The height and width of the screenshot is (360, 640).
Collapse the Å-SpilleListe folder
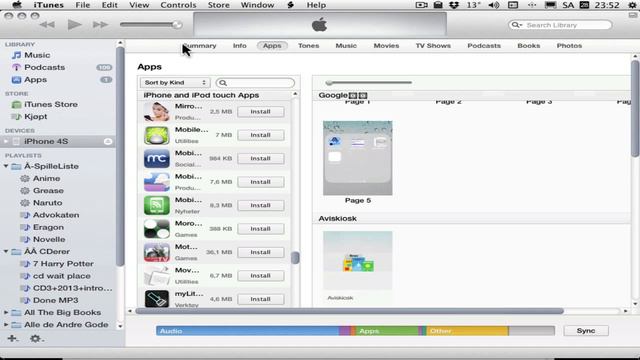6,166
